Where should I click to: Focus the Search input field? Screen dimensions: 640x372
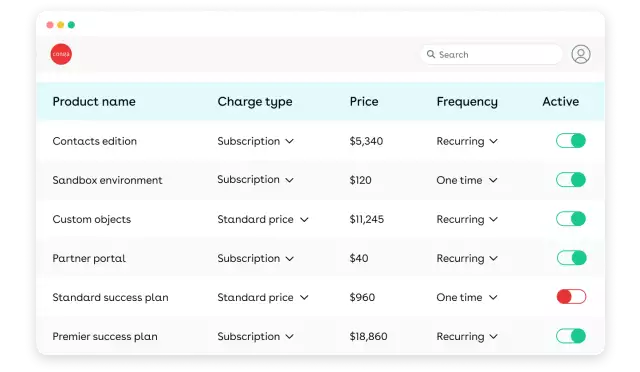coord(491,54)
